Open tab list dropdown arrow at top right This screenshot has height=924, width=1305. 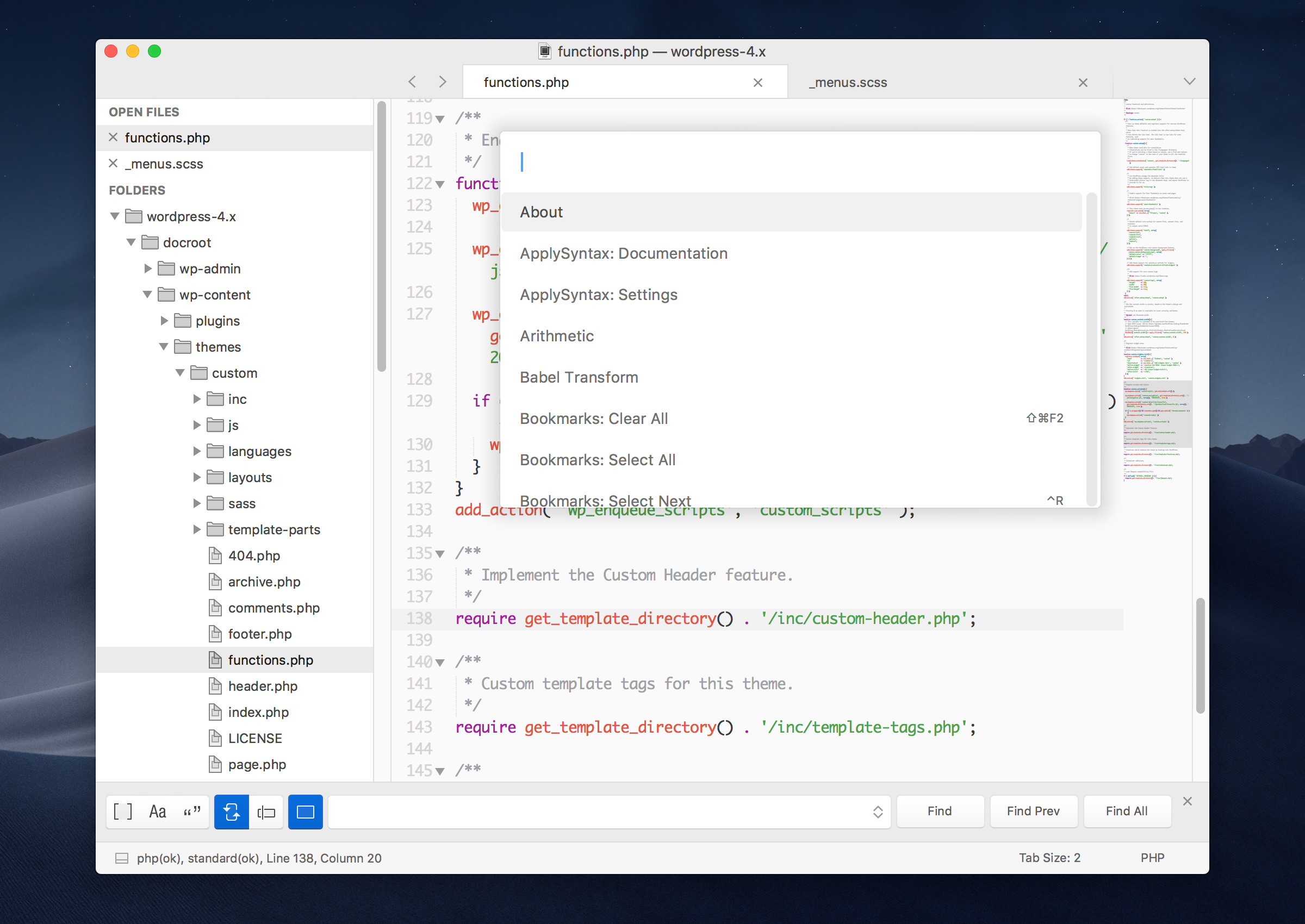point(1189,82)
